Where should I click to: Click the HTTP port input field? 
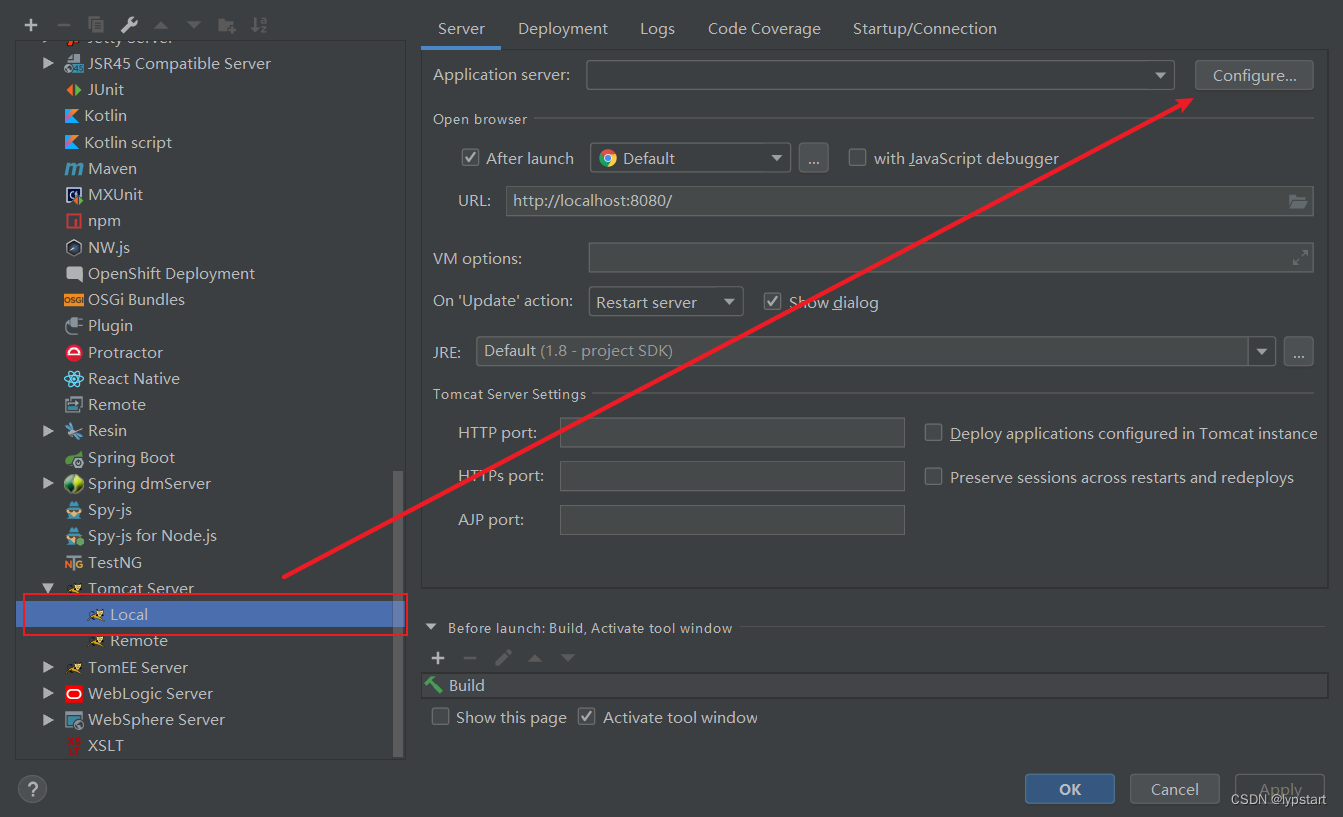click(732, 432)
